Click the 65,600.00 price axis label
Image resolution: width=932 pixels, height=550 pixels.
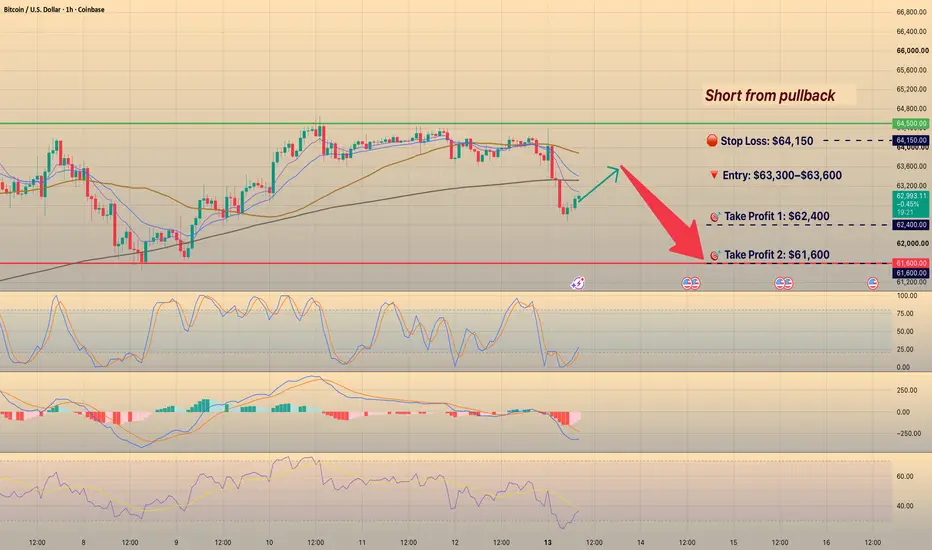click(912, 70)
